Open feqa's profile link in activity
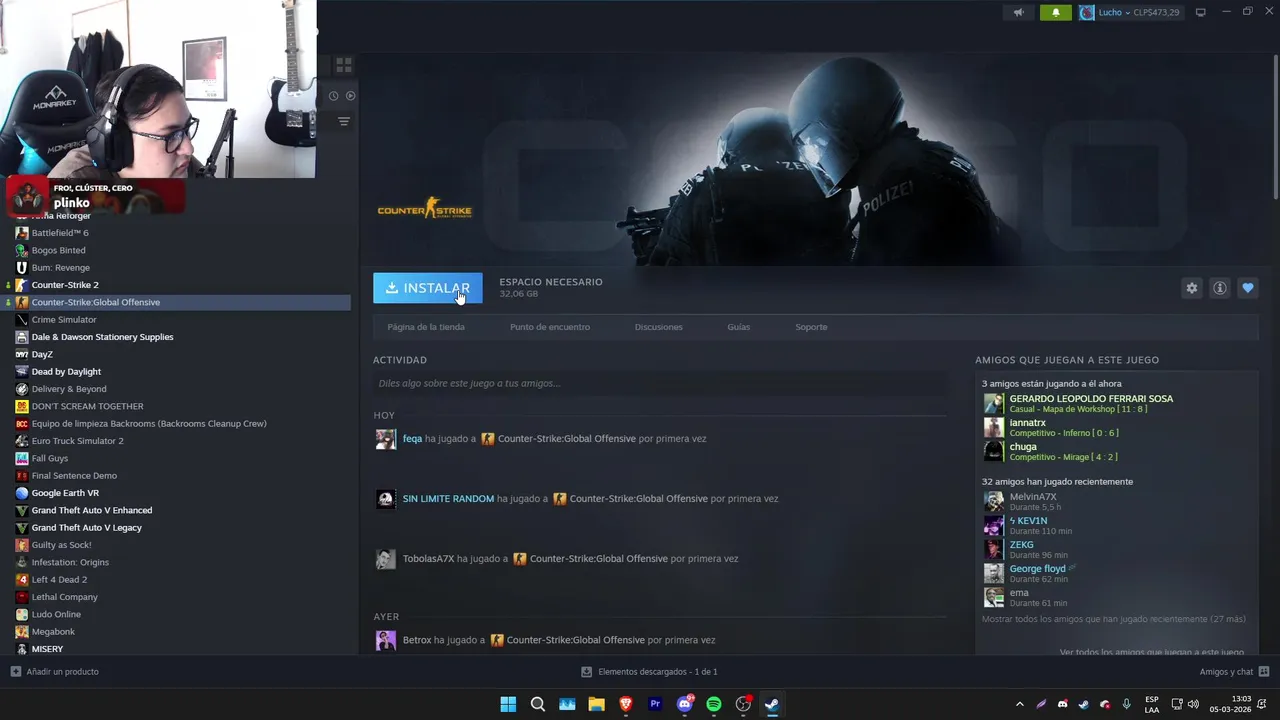 click(x=412, y=439)
